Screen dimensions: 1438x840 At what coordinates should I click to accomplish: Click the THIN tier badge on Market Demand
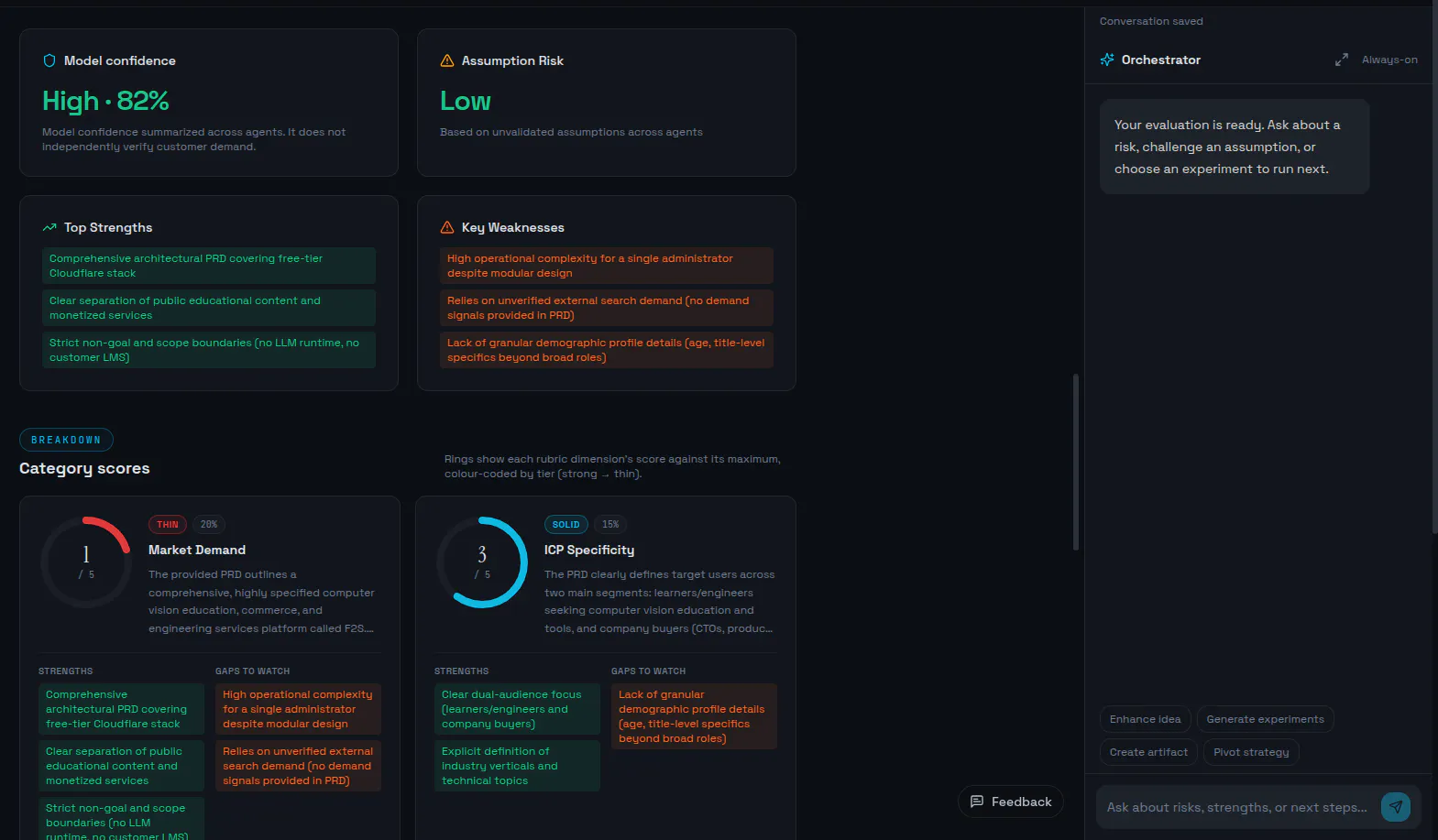[x=168, y=525]
